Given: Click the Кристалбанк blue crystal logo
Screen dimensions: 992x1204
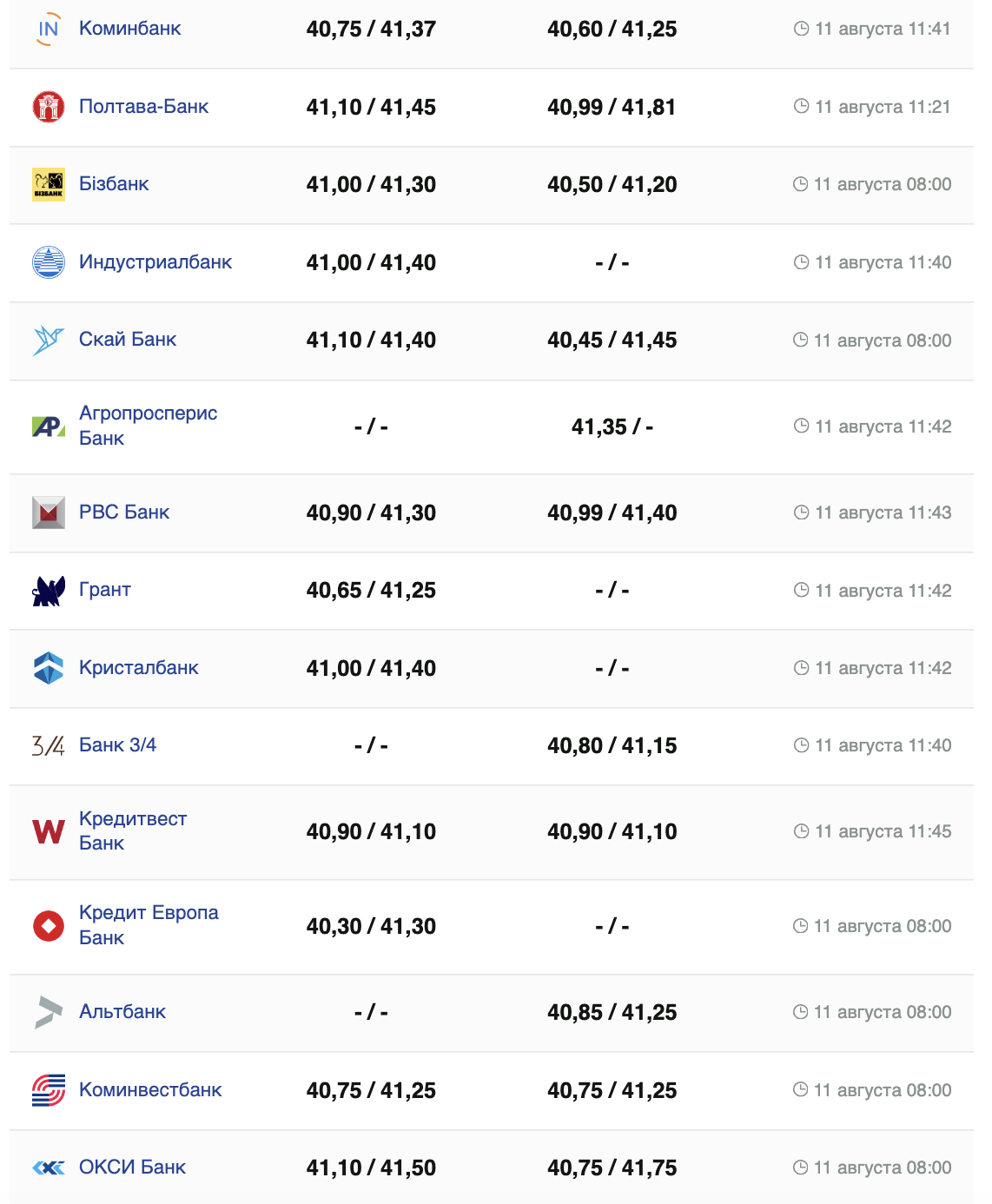Looking at the screenshot, I should [x=49, y=668].
